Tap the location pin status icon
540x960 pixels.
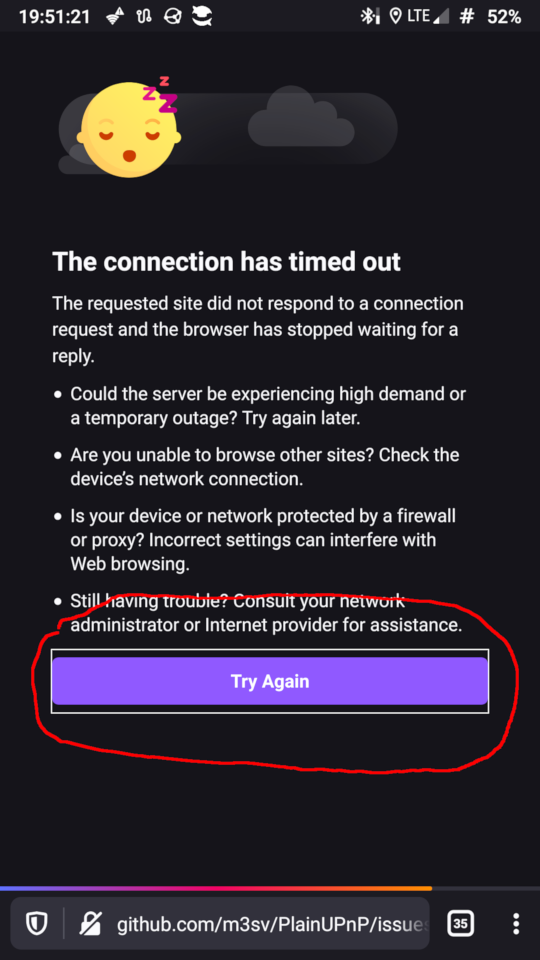coord(396,17)
